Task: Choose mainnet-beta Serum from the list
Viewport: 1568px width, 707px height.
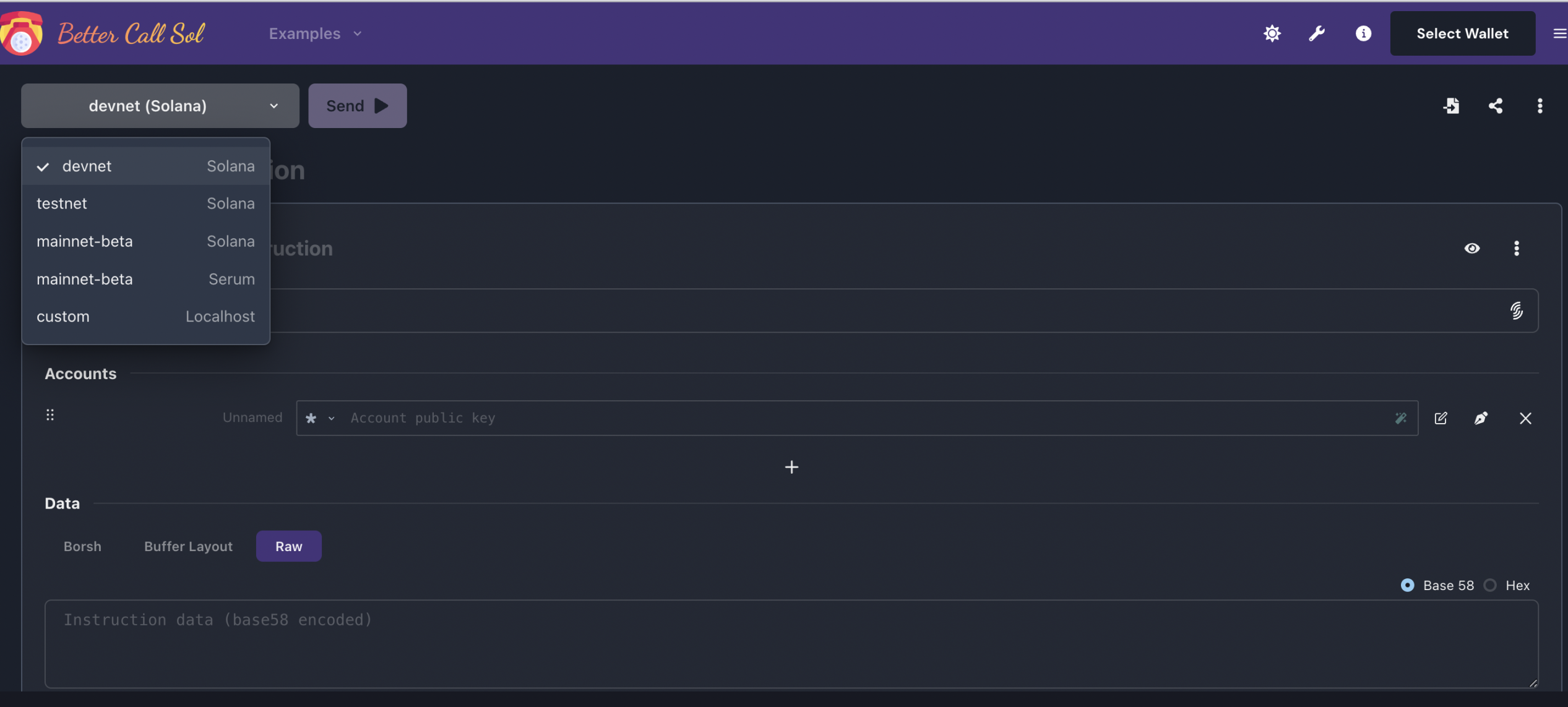Action: [x=145, y=279]
